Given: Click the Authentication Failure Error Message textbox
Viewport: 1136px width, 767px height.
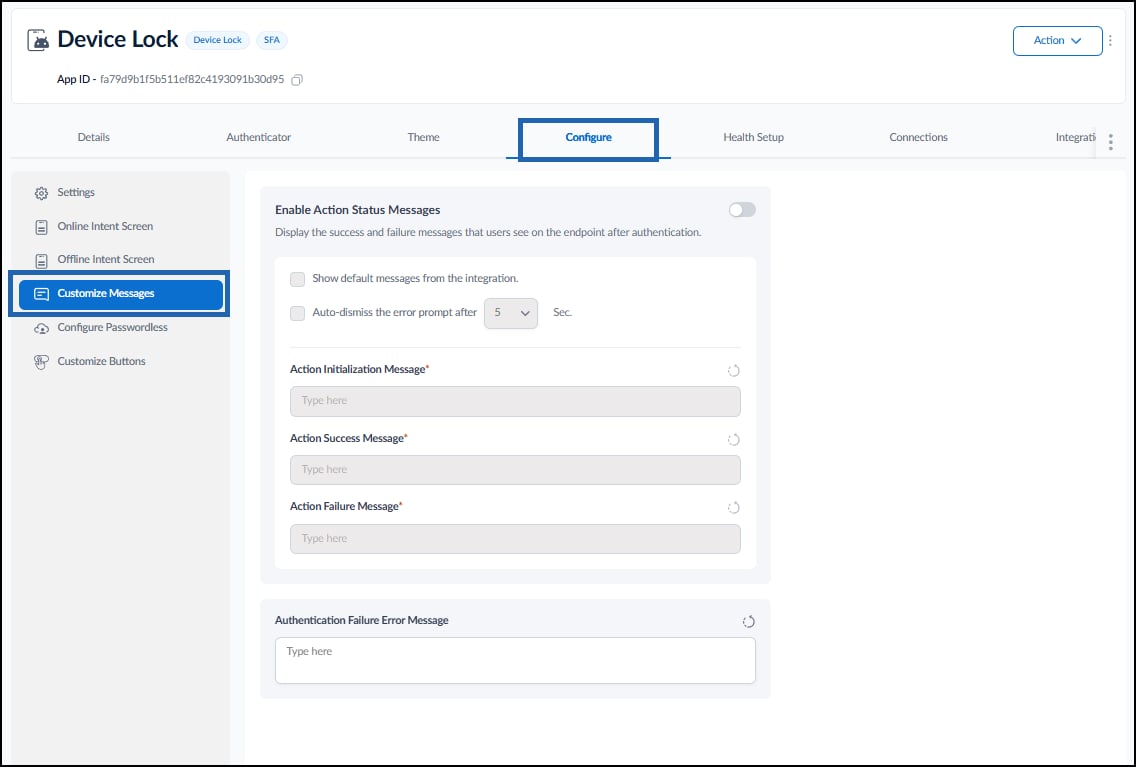Looking at the screenshot, I should point(515,661).
